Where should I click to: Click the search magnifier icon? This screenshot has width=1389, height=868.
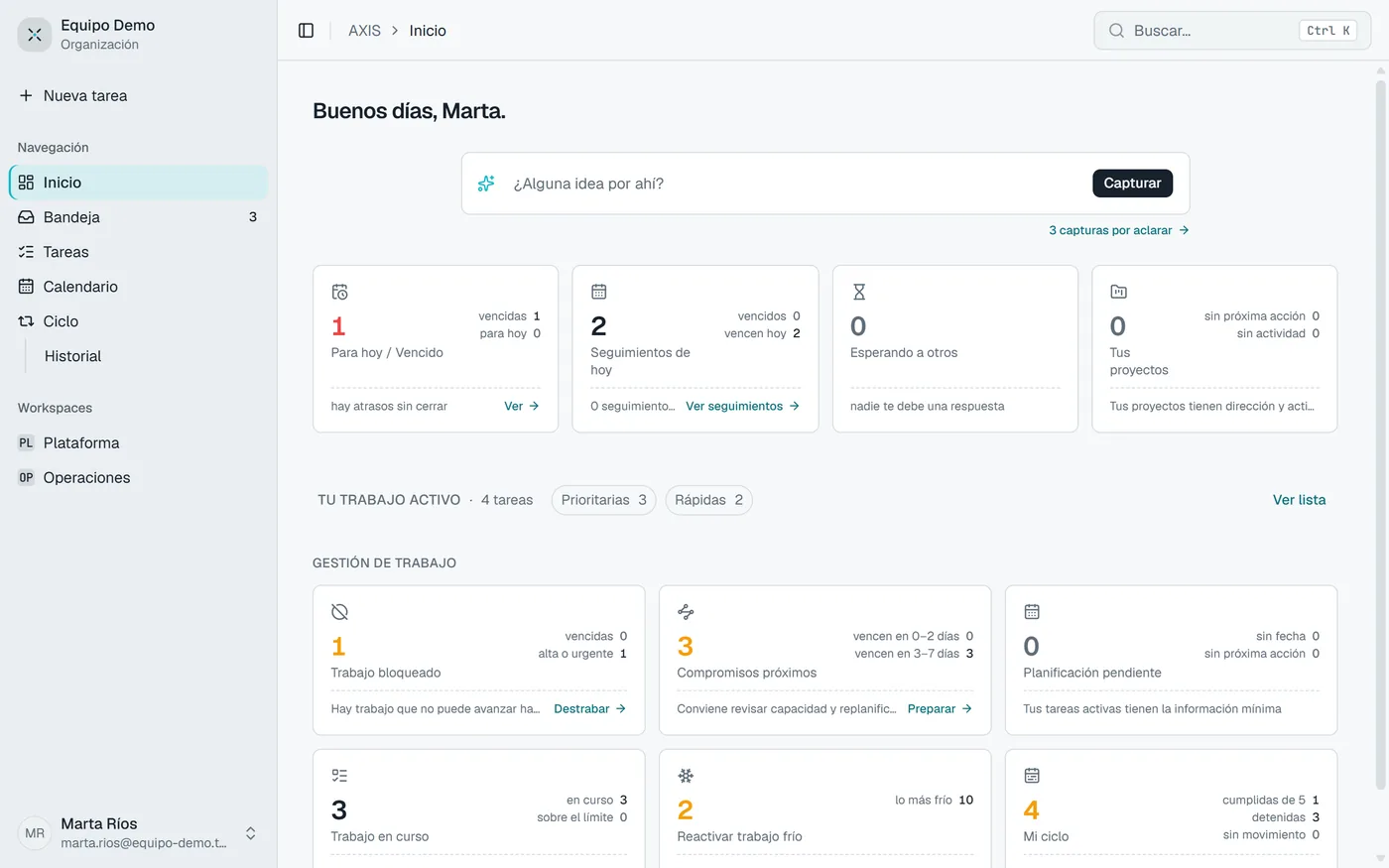pos(1116,31)
